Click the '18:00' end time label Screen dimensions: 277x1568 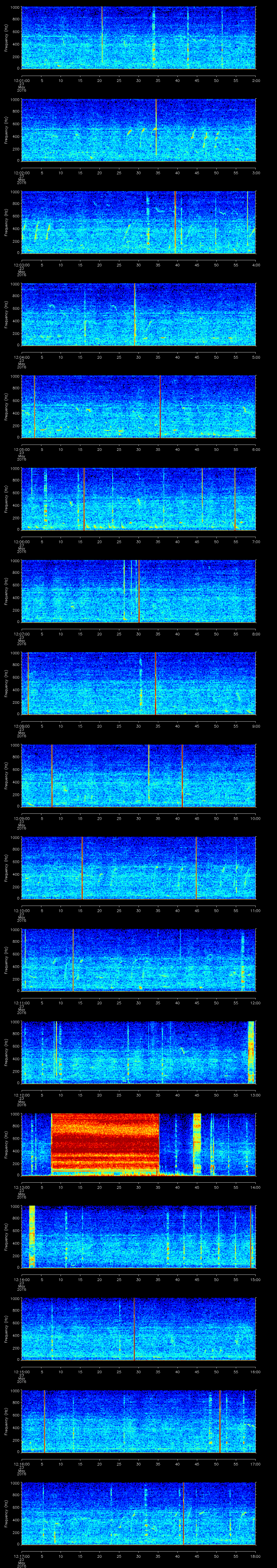(255, 1556)
